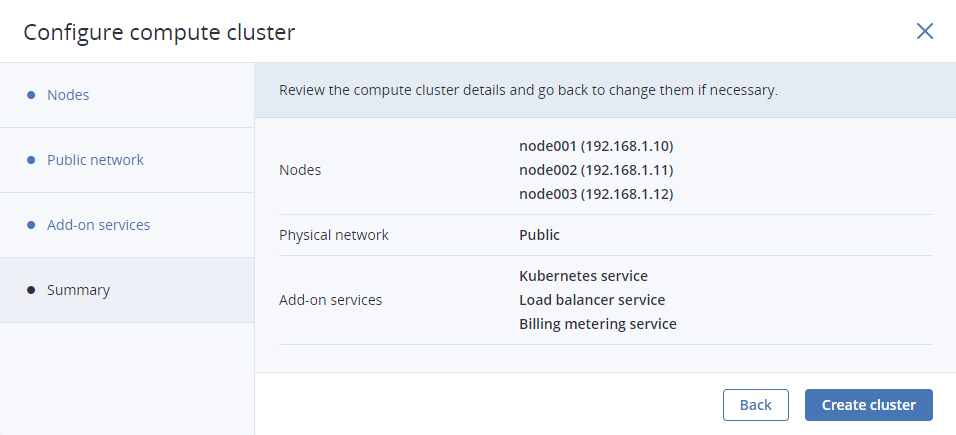The image size is (956, 435).
Task: Open the Public network step
Action: pyautogui.click(x=95, y=160)
